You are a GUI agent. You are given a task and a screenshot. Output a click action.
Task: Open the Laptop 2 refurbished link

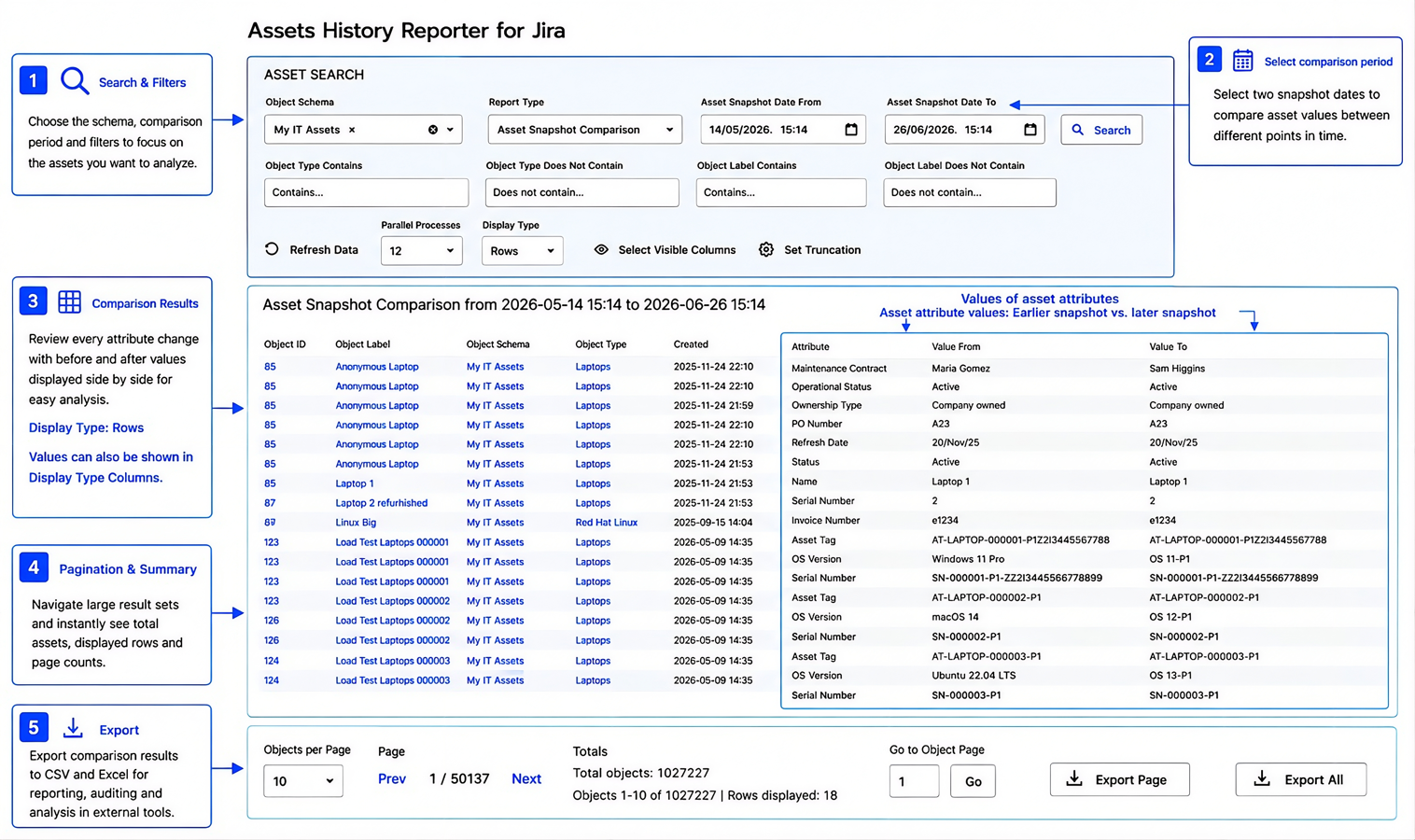coord(382,503)
